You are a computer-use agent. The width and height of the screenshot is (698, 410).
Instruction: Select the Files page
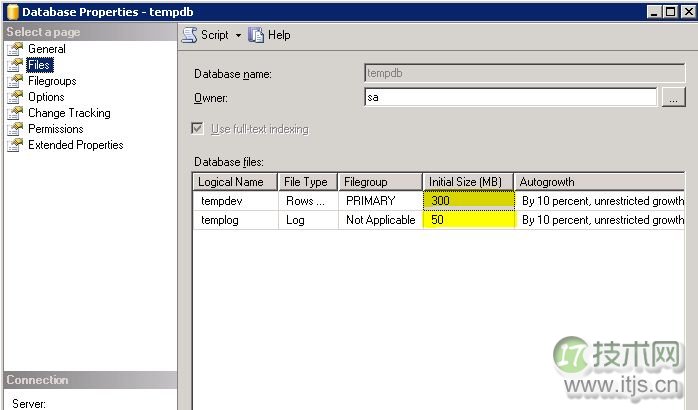tap(40, 65)
